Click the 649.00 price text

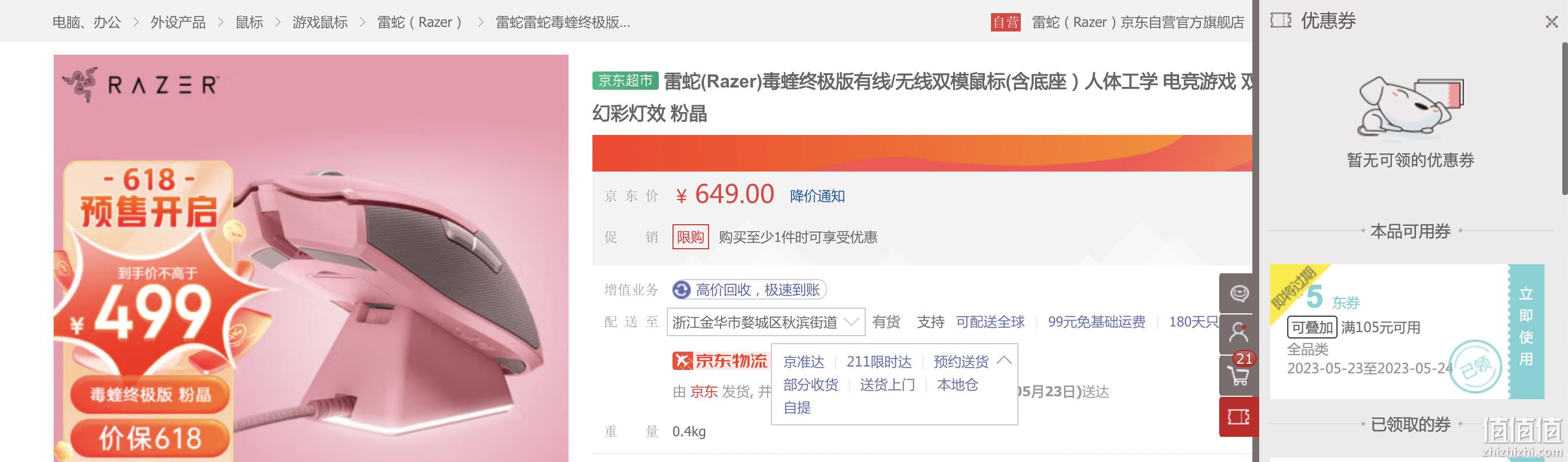pos(734,194)
